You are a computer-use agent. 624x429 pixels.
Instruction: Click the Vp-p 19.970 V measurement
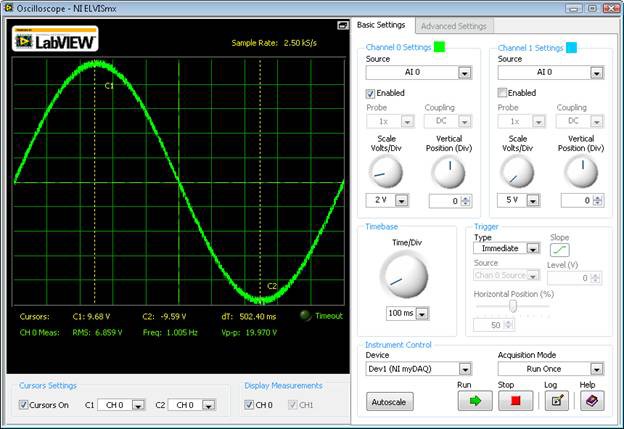[x=249, y=333]
